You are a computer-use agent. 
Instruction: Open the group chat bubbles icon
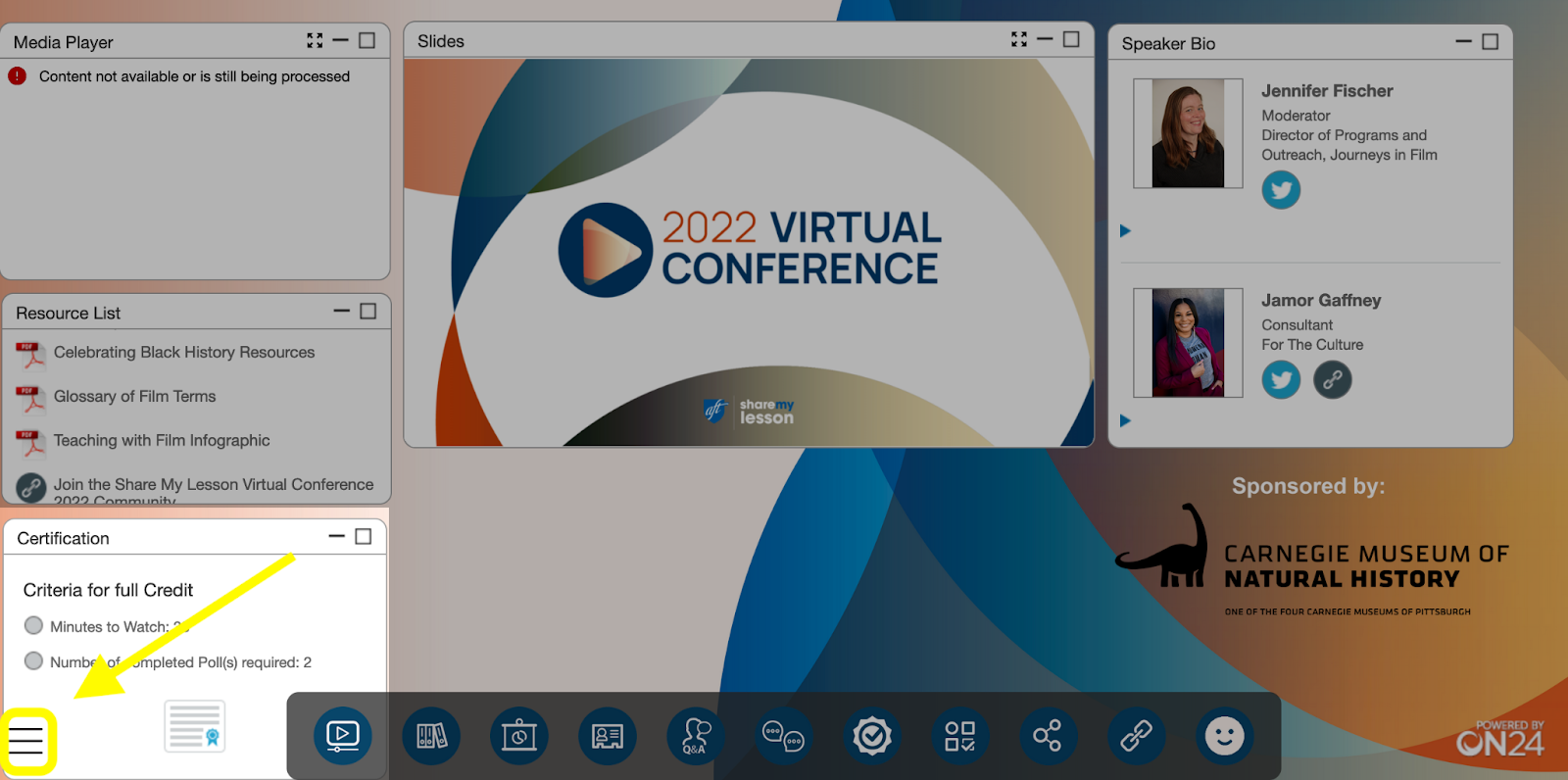tap(783, 736)
